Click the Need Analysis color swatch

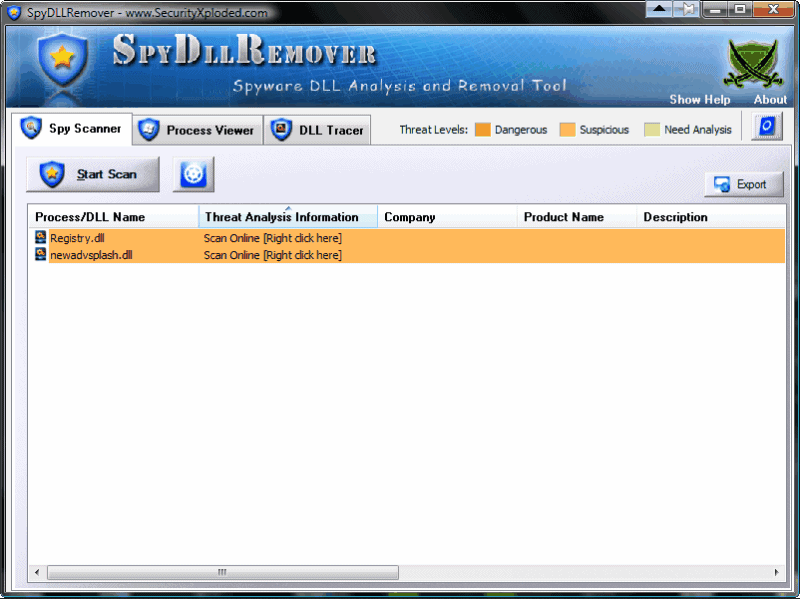click(x=652, y=130)
